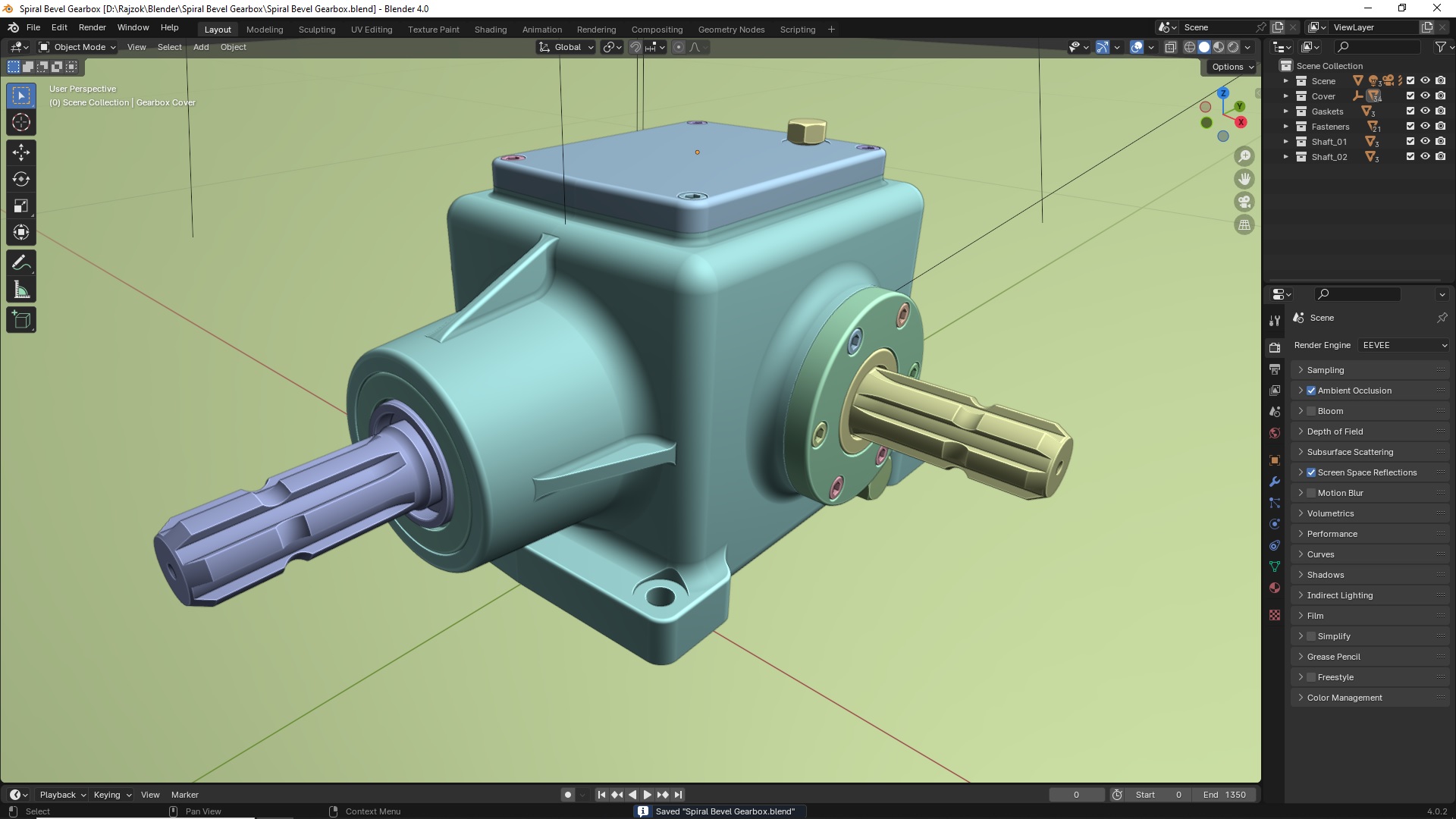This screenshot has height=819, width=1456.
Task: Toggle camera view button in viewport
Action: (x=1244, y=202)
